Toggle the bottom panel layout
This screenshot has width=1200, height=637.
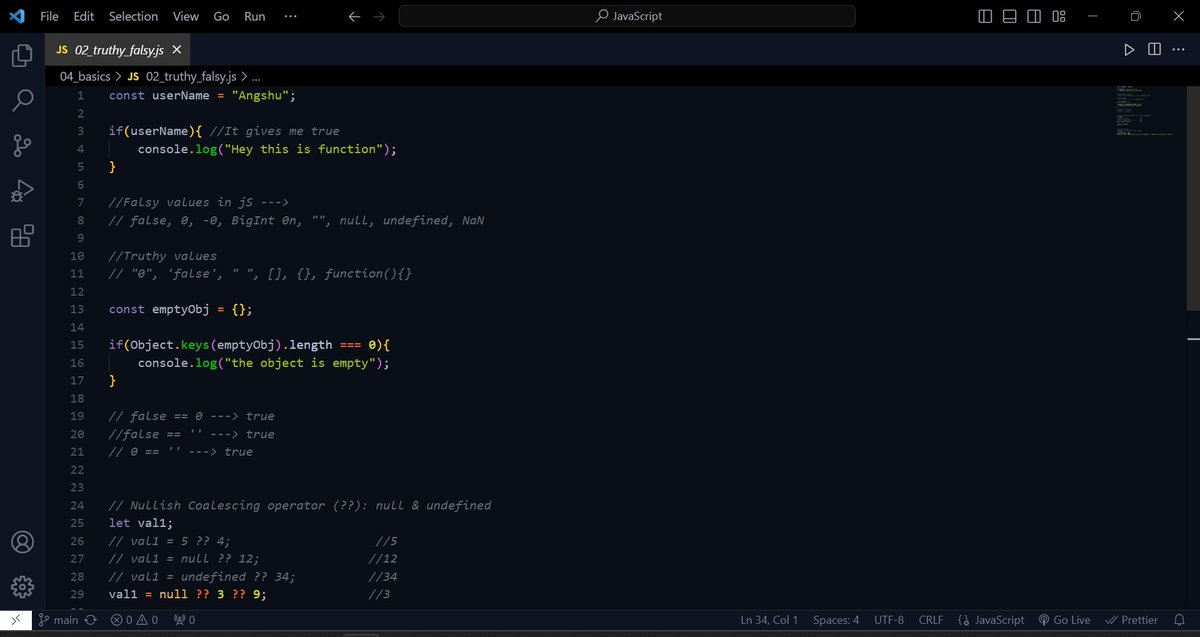tap(1010, 16)
